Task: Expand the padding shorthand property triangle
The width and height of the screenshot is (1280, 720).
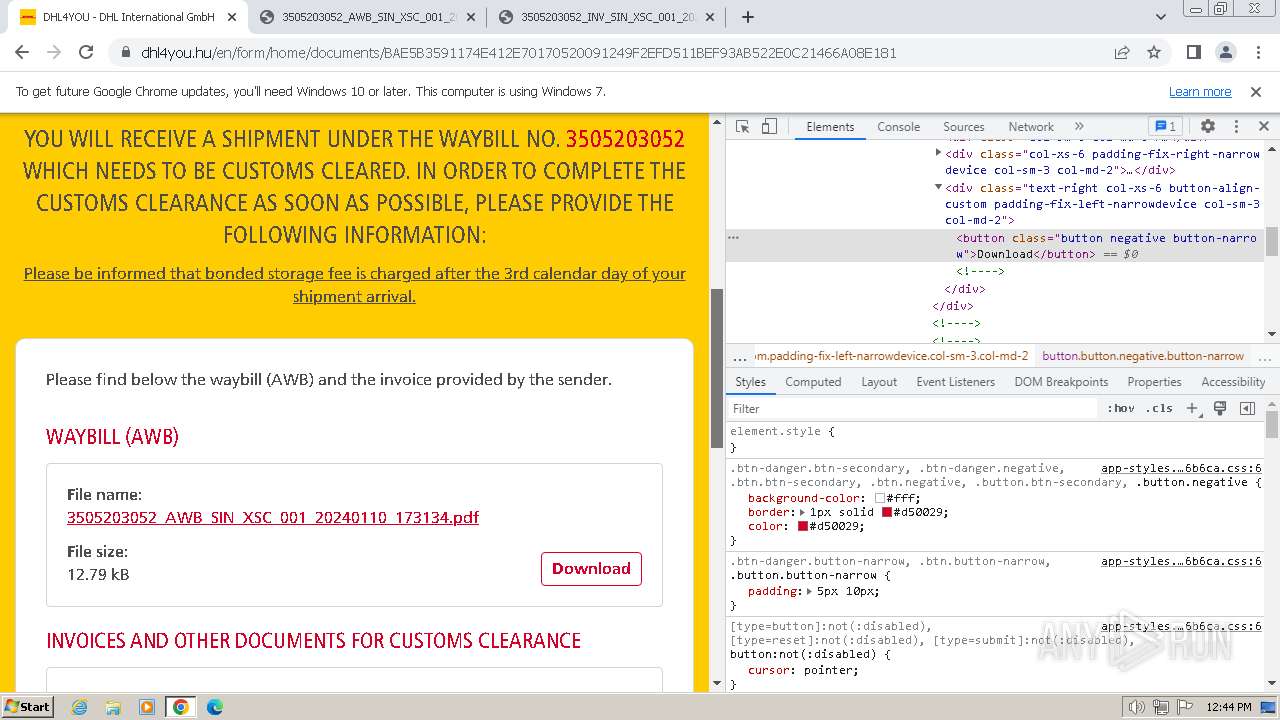Action: [809, 591]
